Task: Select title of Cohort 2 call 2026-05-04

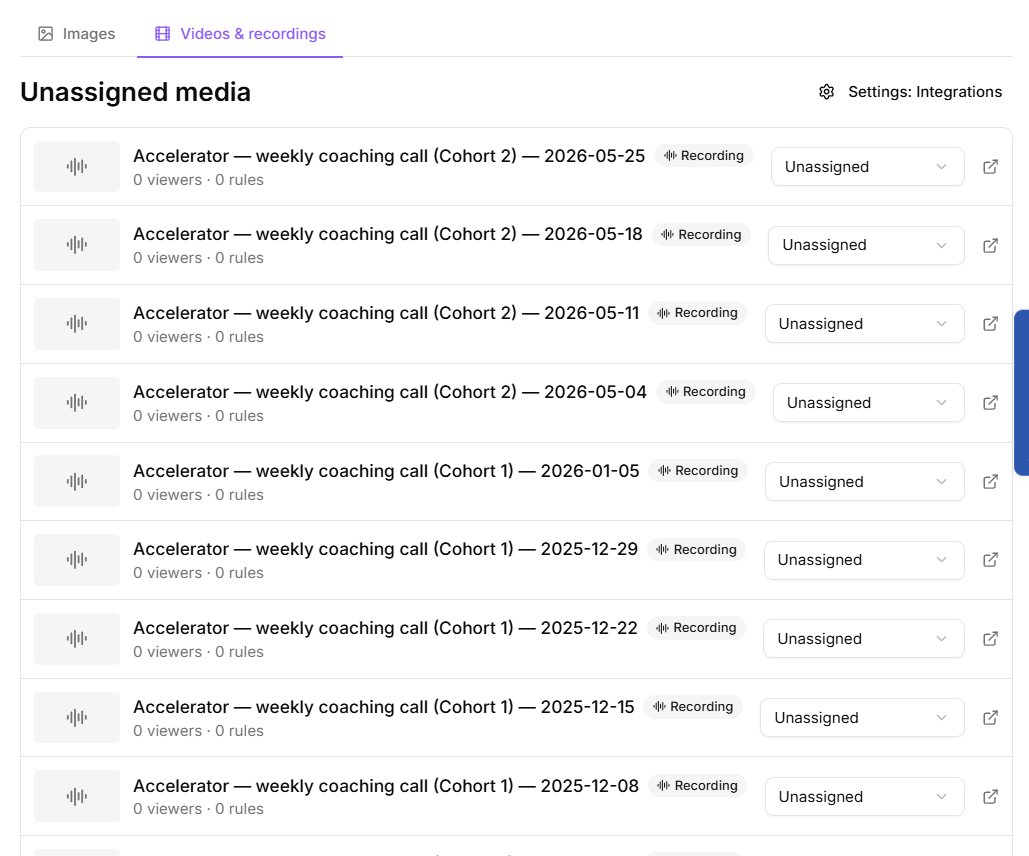Action: pyautogui.click(x=390, y=392)
